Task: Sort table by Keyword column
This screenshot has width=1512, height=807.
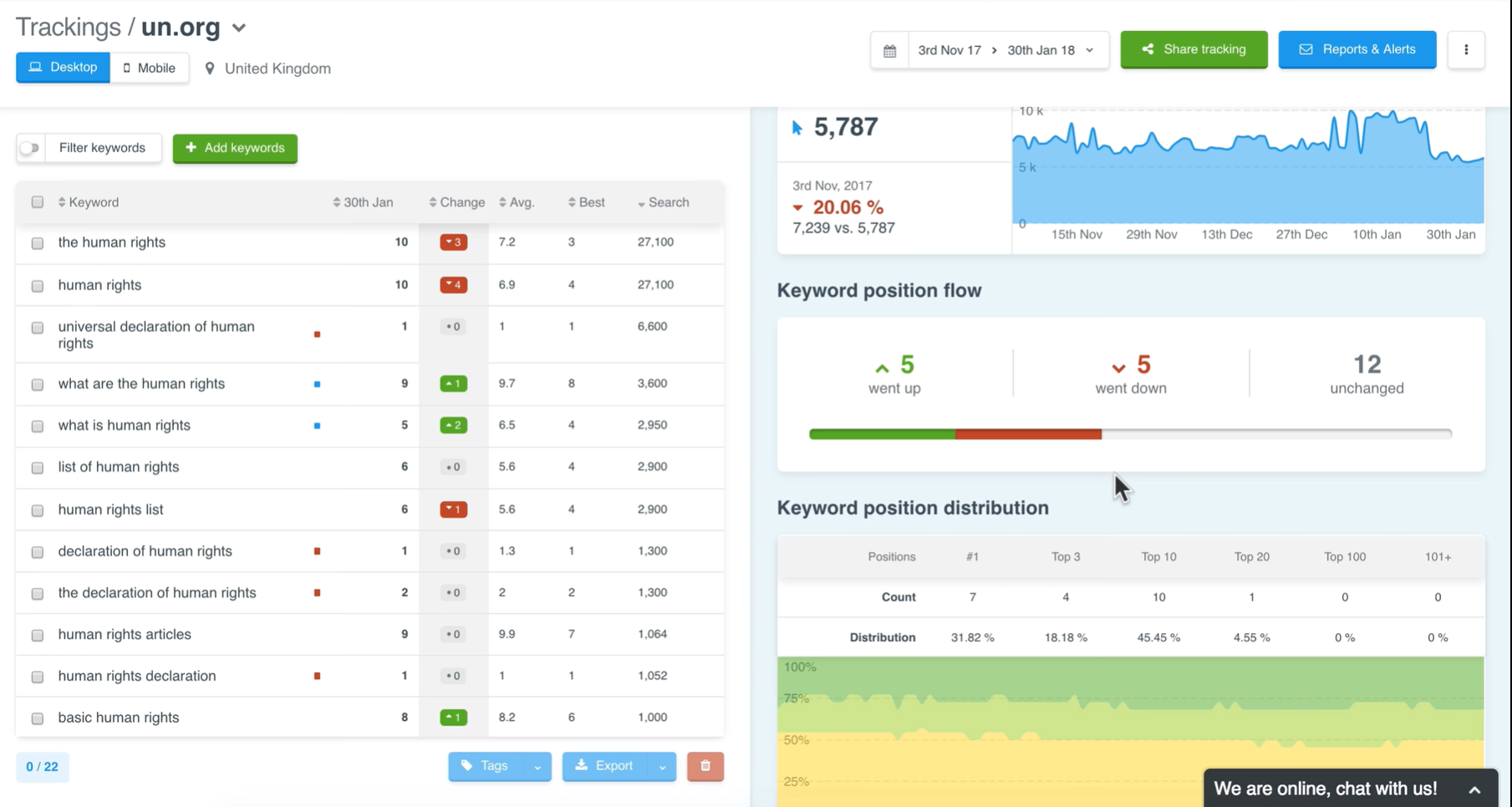Action: [89, 202]
